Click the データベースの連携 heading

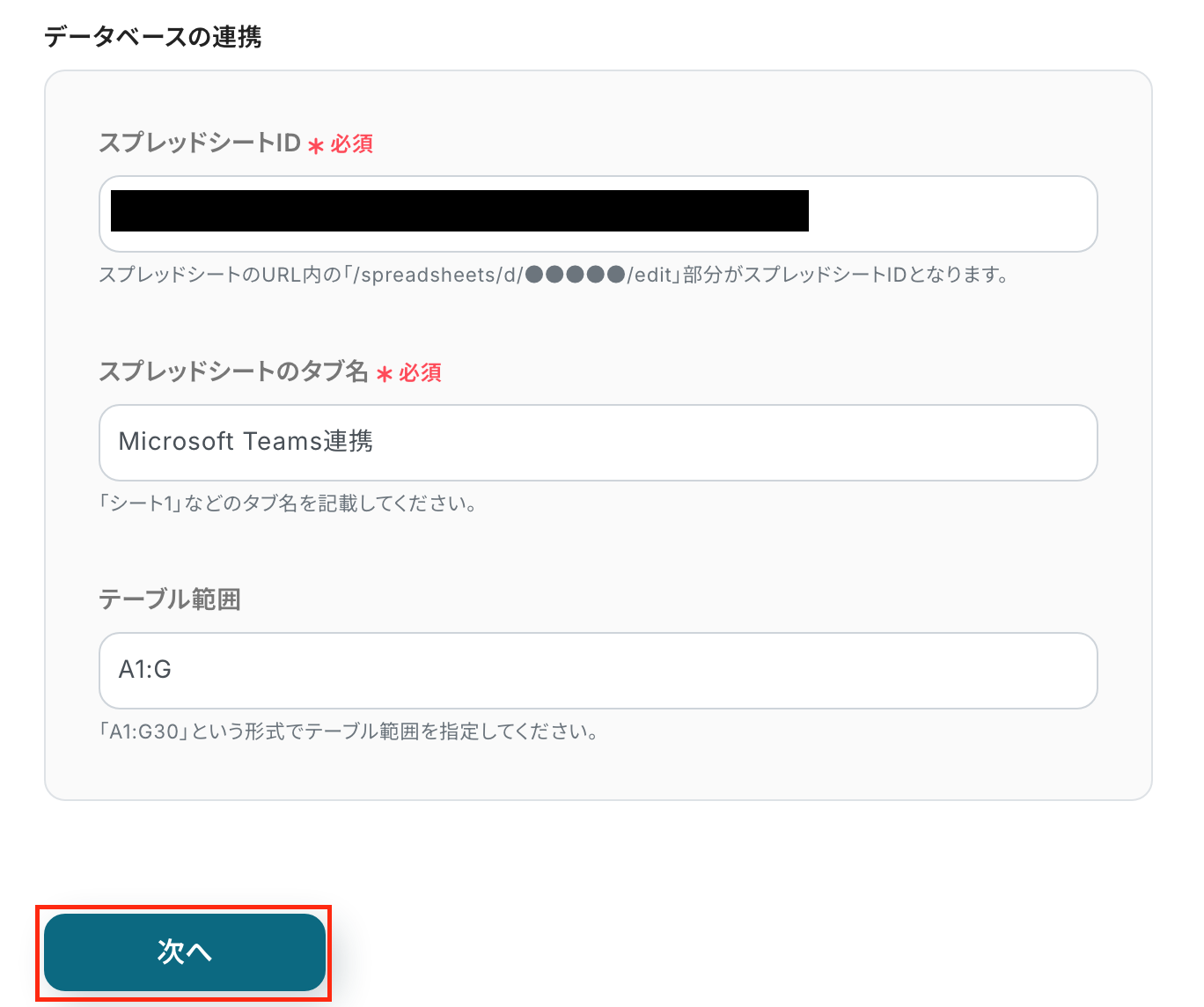(153, 37)
